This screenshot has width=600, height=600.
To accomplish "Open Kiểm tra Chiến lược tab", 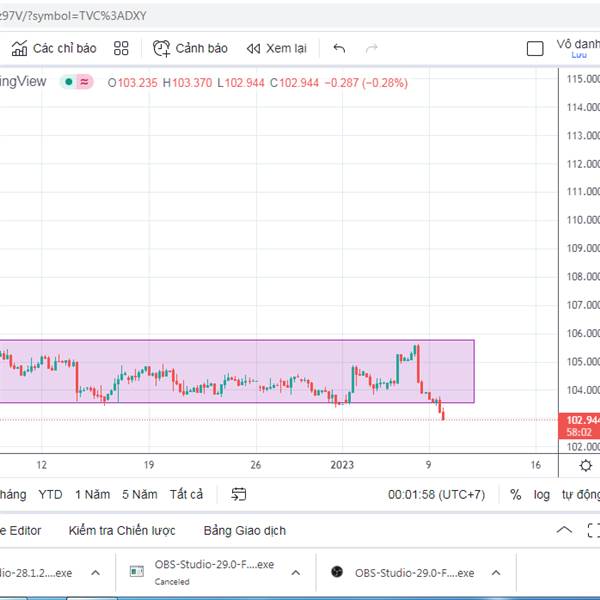I will click(122, 530).
